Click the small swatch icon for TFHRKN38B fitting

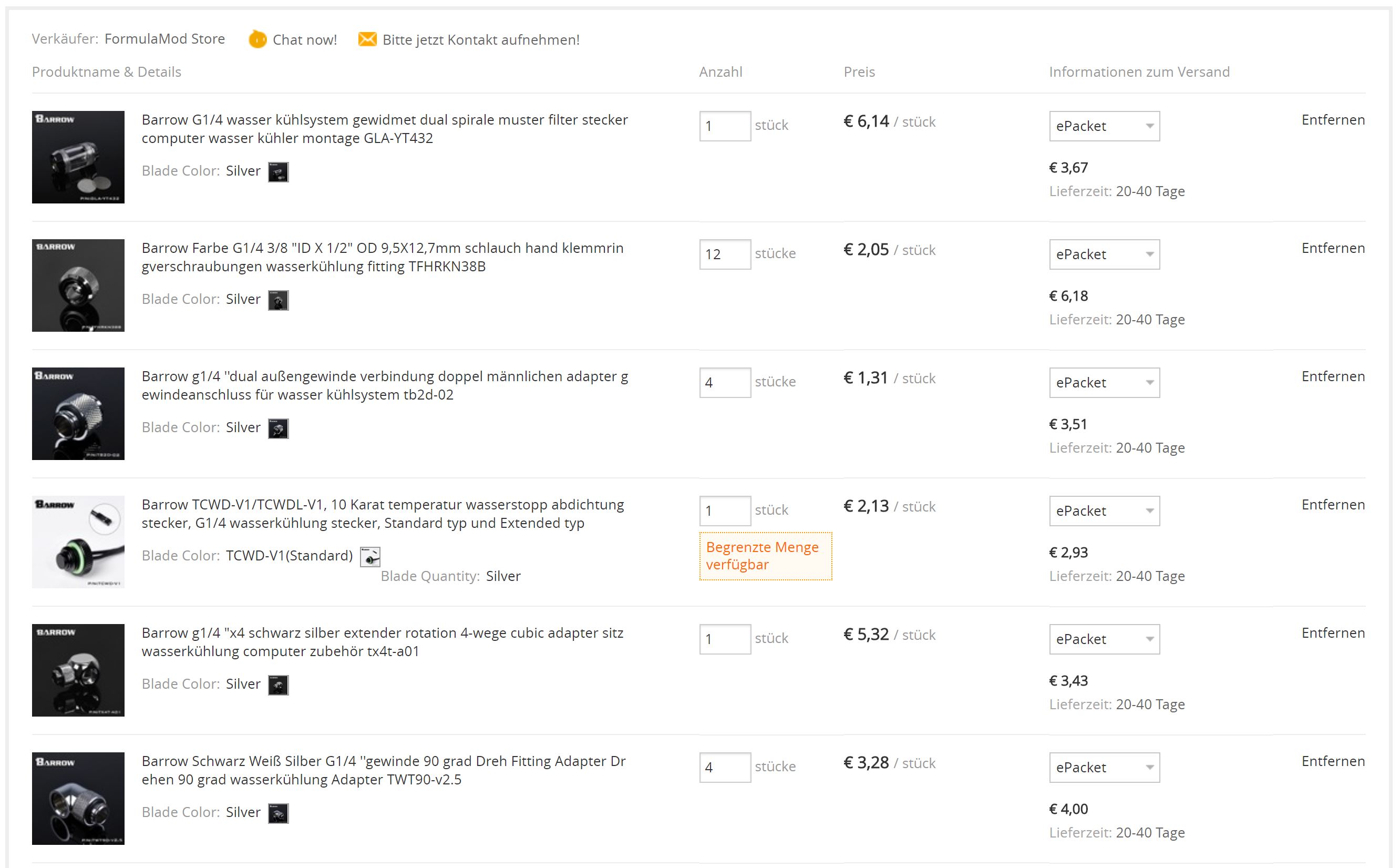(279, 300)
